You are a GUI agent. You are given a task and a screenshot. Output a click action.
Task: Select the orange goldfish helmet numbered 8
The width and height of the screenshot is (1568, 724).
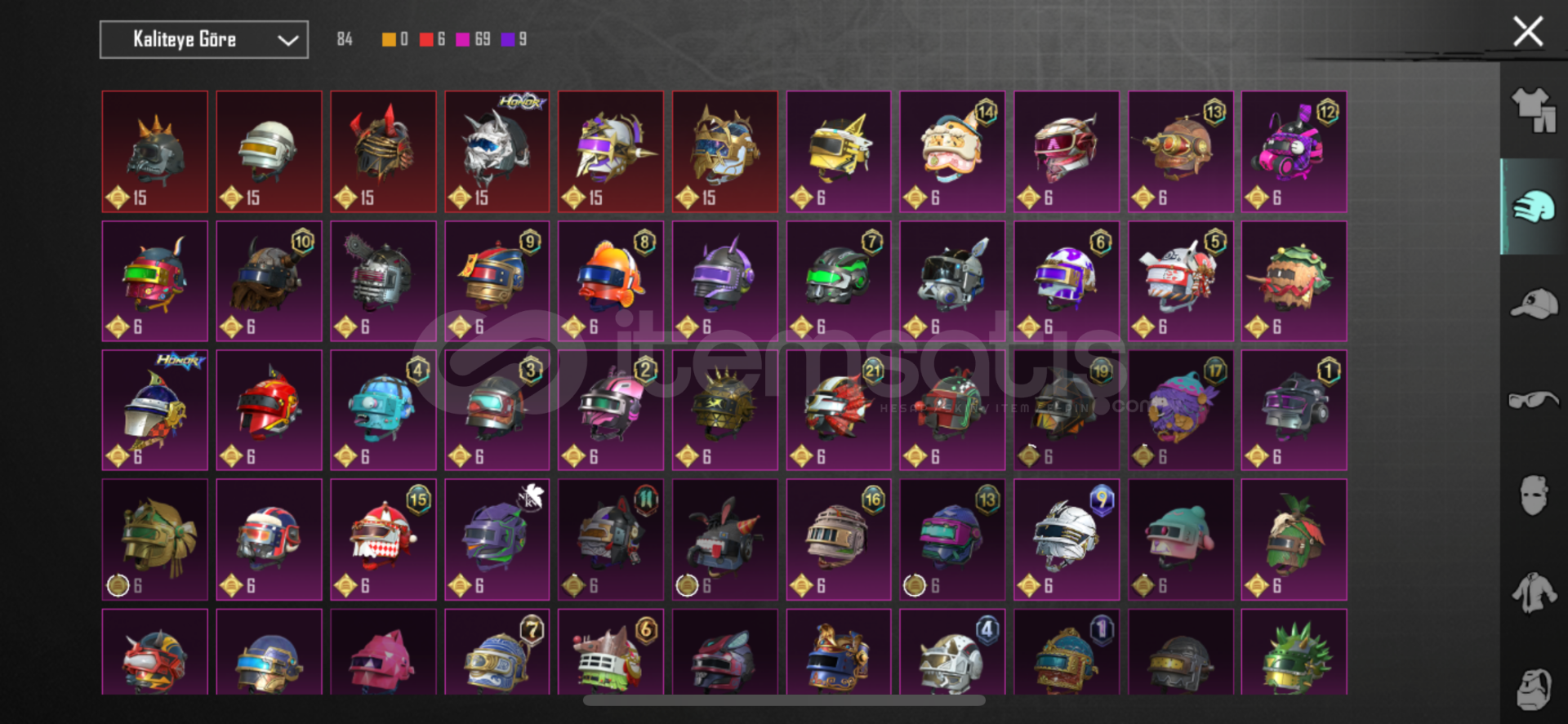(611, 281)
